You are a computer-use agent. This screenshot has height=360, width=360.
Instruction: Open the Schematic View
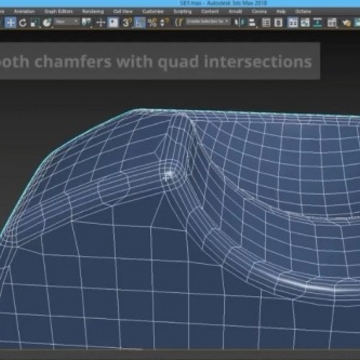click(x=318, y=23)
